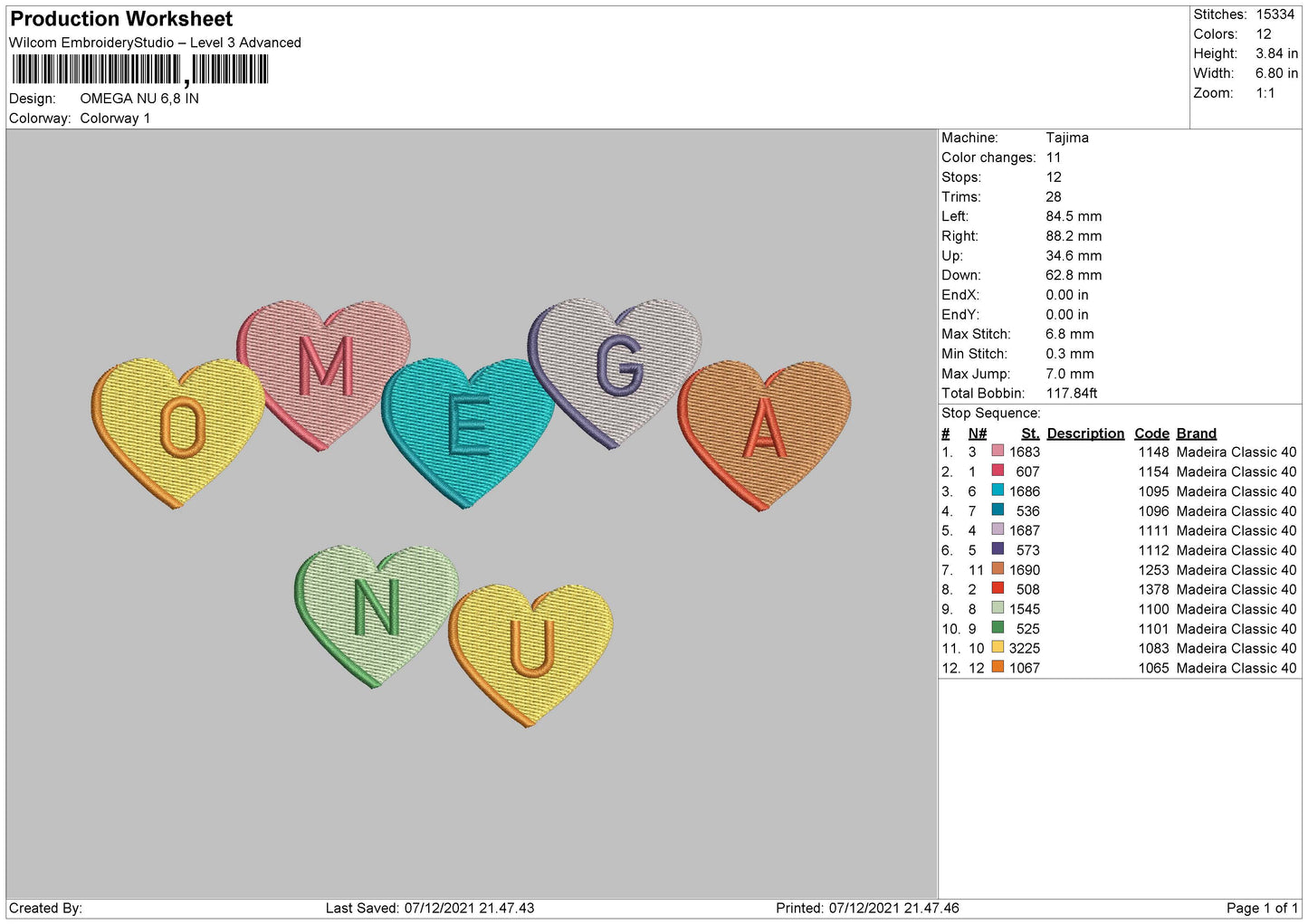Pick the yellow swatch for thread 1083
The height and width of the screenshot is (924, 1308).
[x=998, y=647]
